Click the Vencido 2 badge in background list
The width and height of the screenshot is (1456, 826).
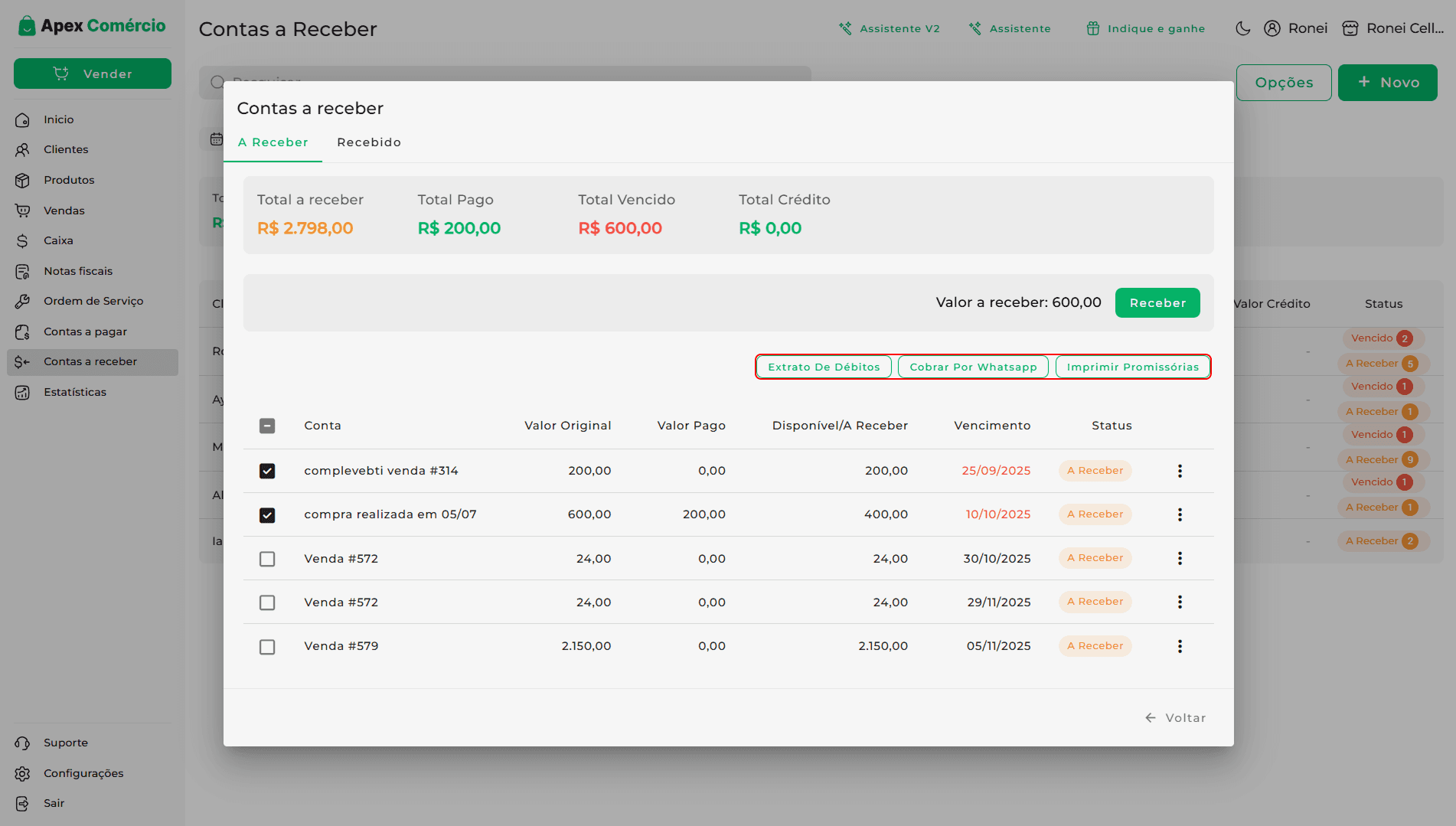(1383, 338)
